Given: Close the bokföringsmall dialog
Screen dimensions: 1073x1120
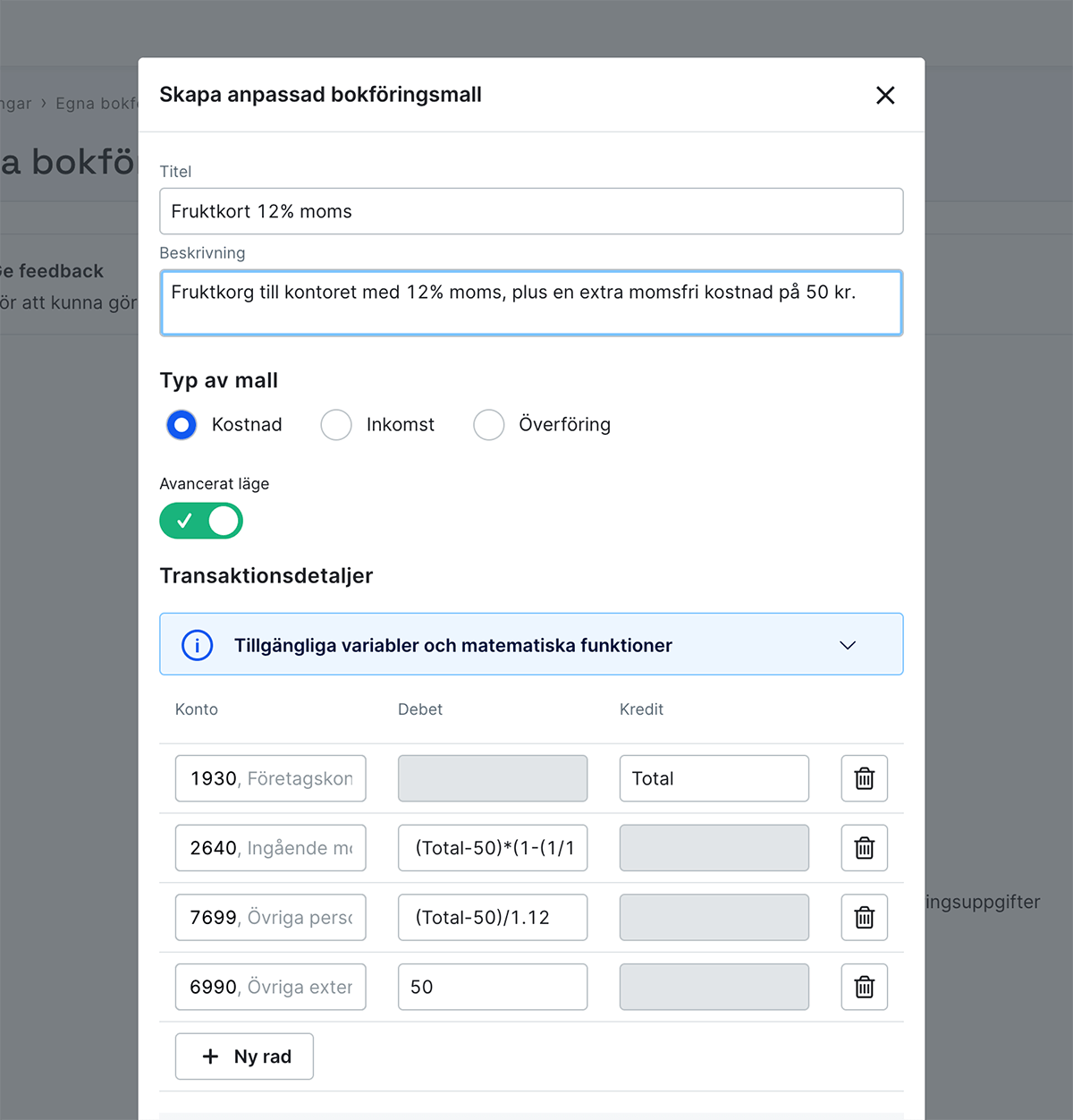Looking at the screenshot, I should [x=884, y=96].
